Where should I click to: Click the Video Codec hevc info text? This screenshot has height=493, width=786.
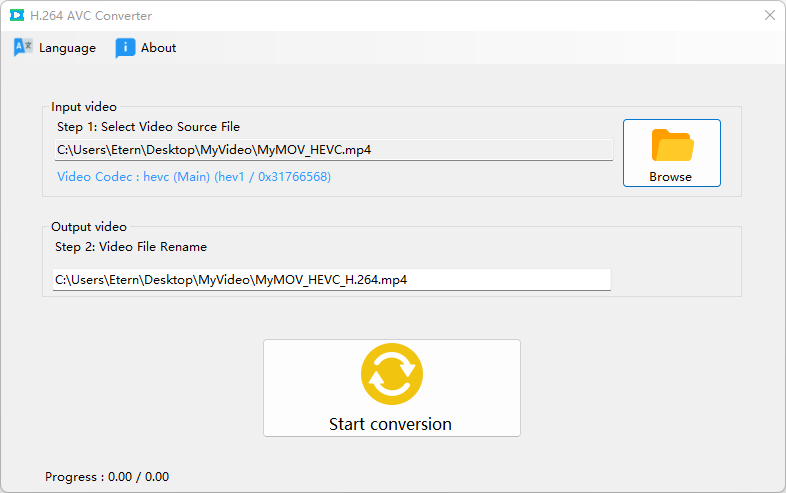pos(194,177)
